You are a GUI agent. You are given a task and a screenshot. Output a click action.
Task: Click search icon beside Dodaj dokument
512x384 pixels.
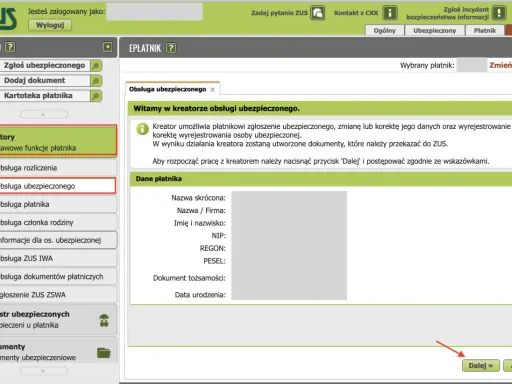click(x=96, y=81)
